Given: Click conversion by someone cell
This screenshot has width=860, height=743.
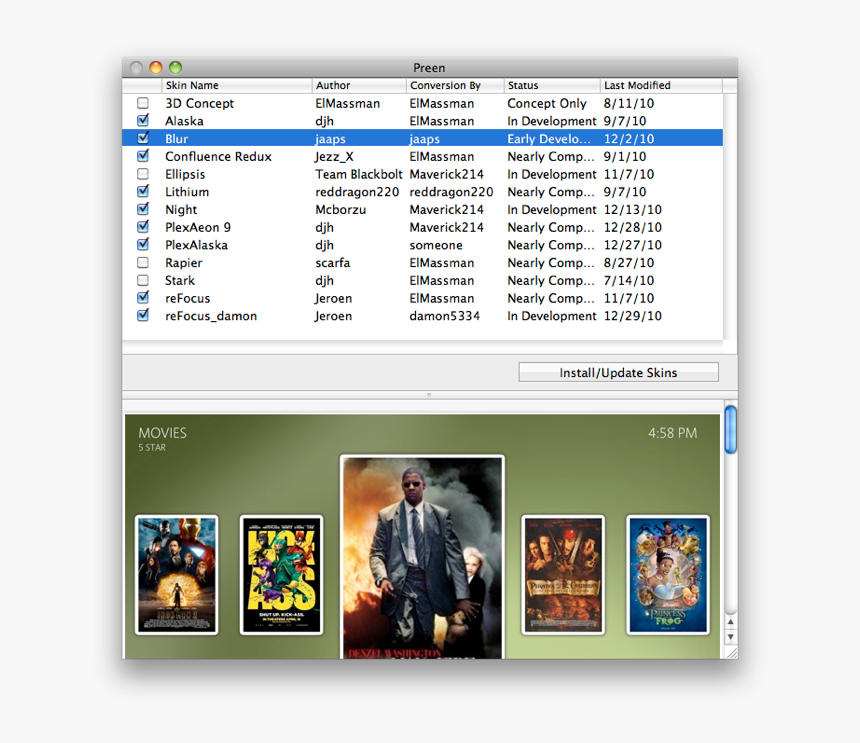Looking at the screenshot, I should [x=436, y=245].
